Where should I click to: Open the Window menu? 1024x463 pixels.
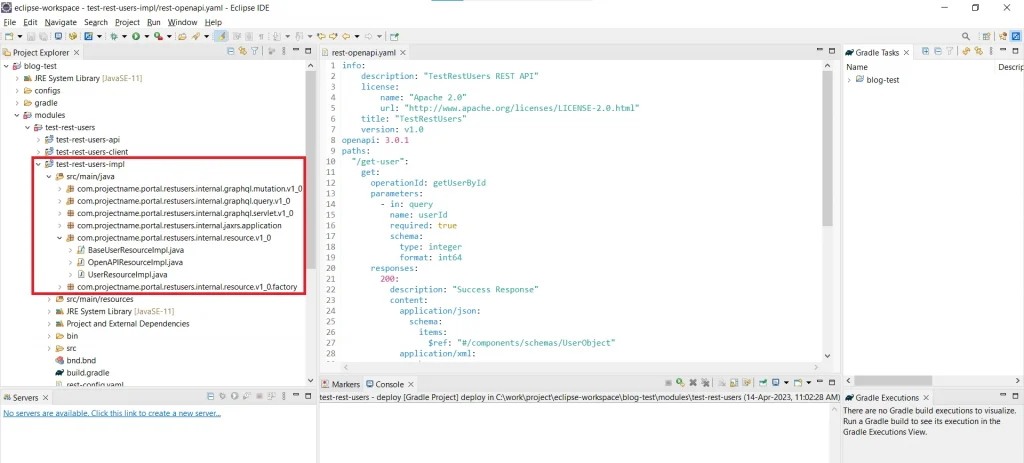(182, 22)
